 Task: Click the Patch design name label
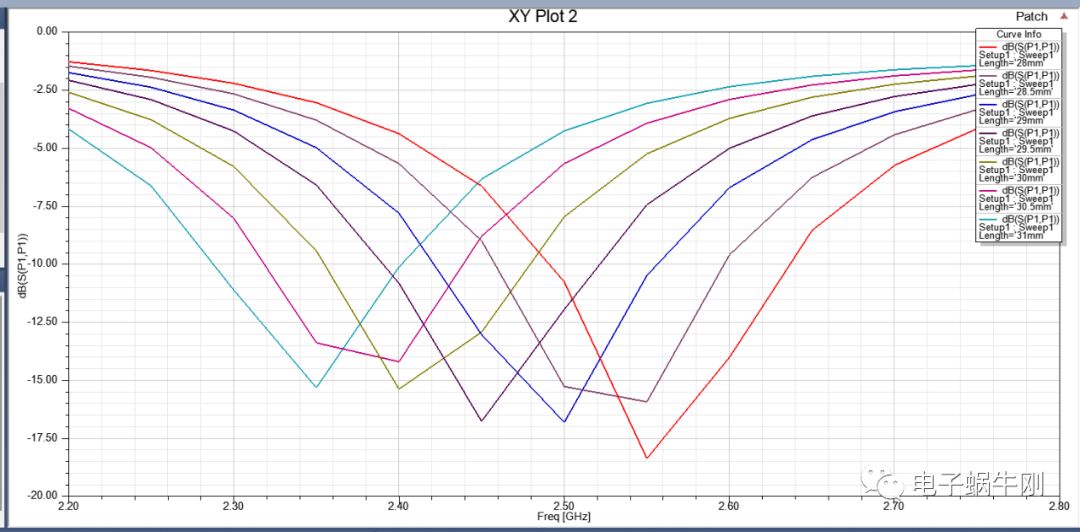click(x=1031, y=16)
